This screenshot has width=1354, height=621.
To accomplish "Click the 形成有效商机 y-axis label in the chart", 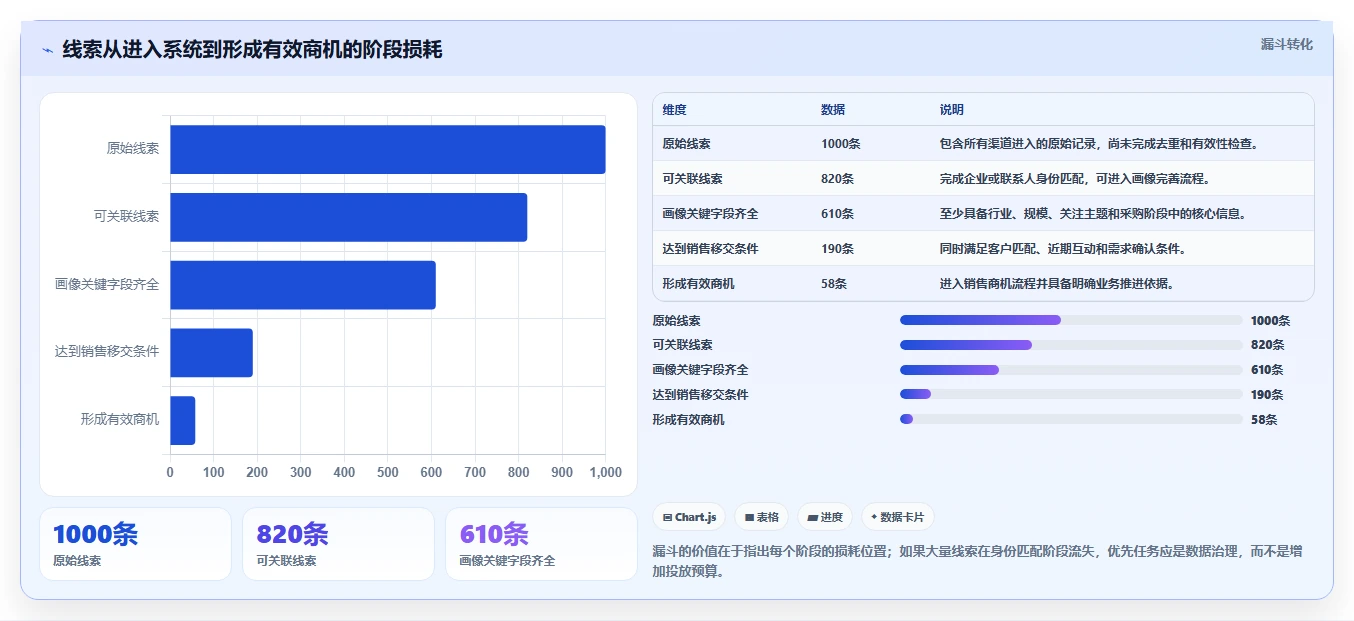I will tap(120, 420).
